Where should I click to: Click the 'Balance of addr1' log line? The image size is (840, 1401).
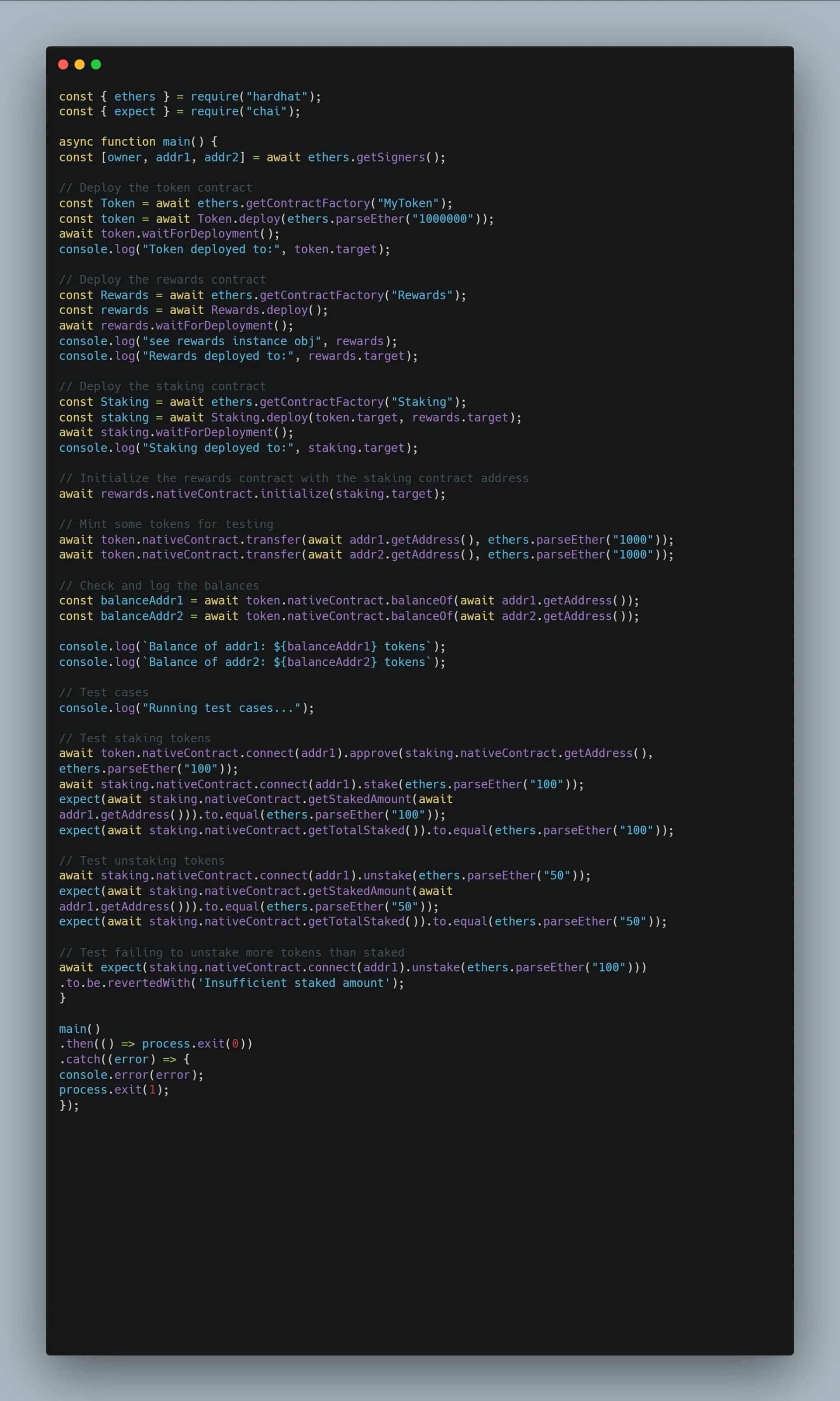252,647
